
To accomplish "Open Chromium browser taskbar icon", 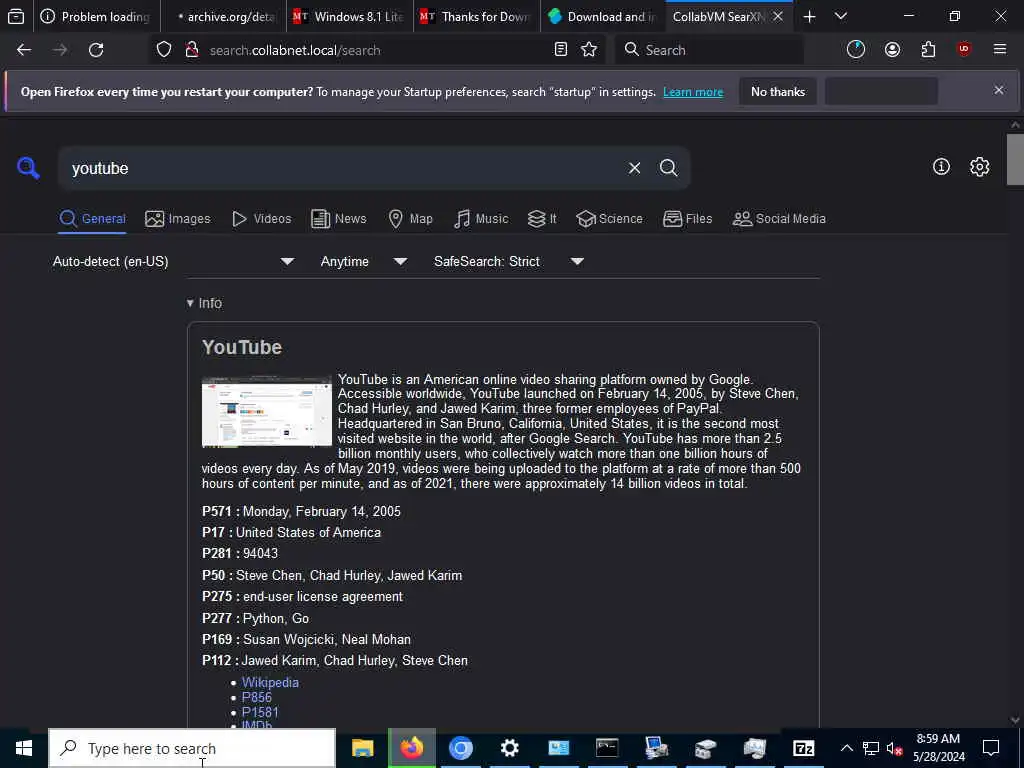I will (460, 748).
